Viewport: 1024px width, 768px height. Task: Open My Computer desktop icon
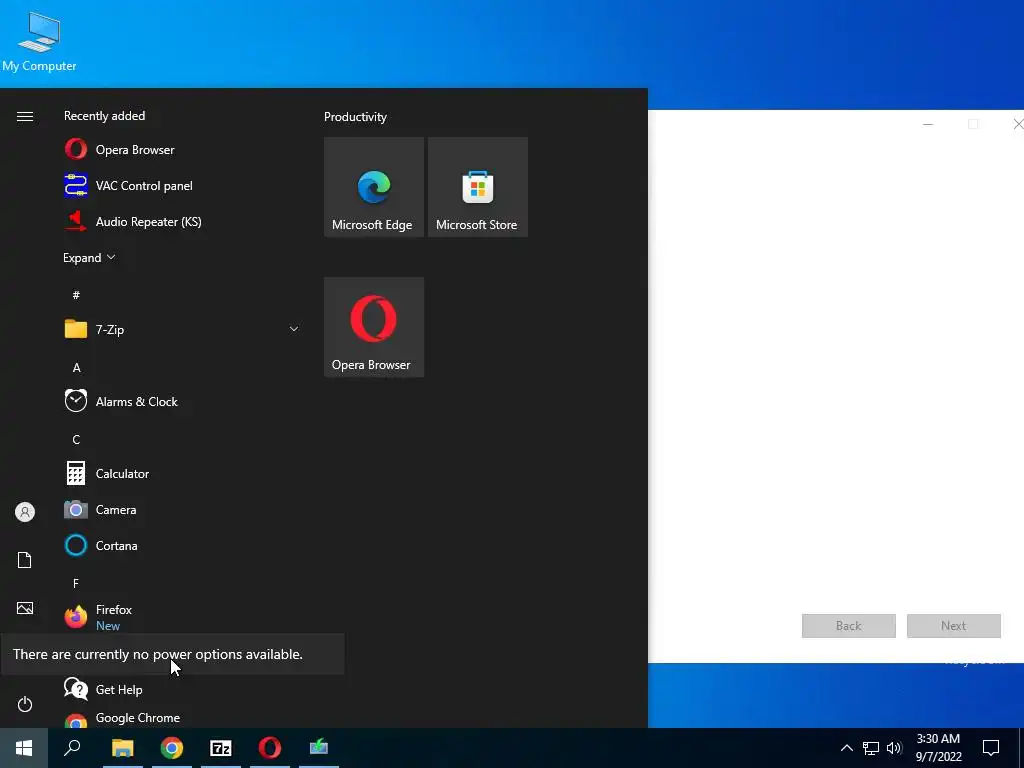tap(39, 43)
